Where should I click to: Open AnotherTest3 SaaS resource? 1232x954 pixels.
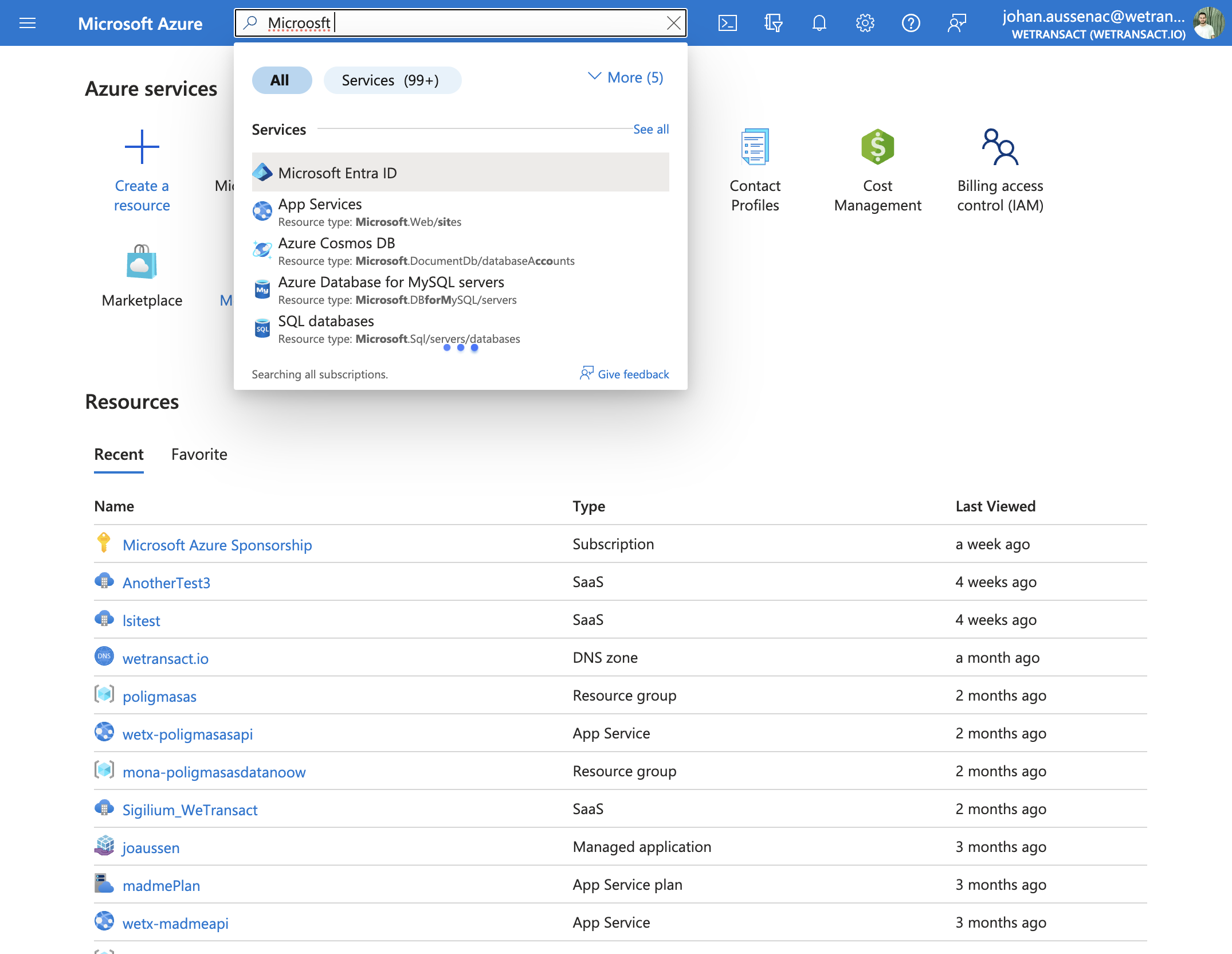click(166, 582)
